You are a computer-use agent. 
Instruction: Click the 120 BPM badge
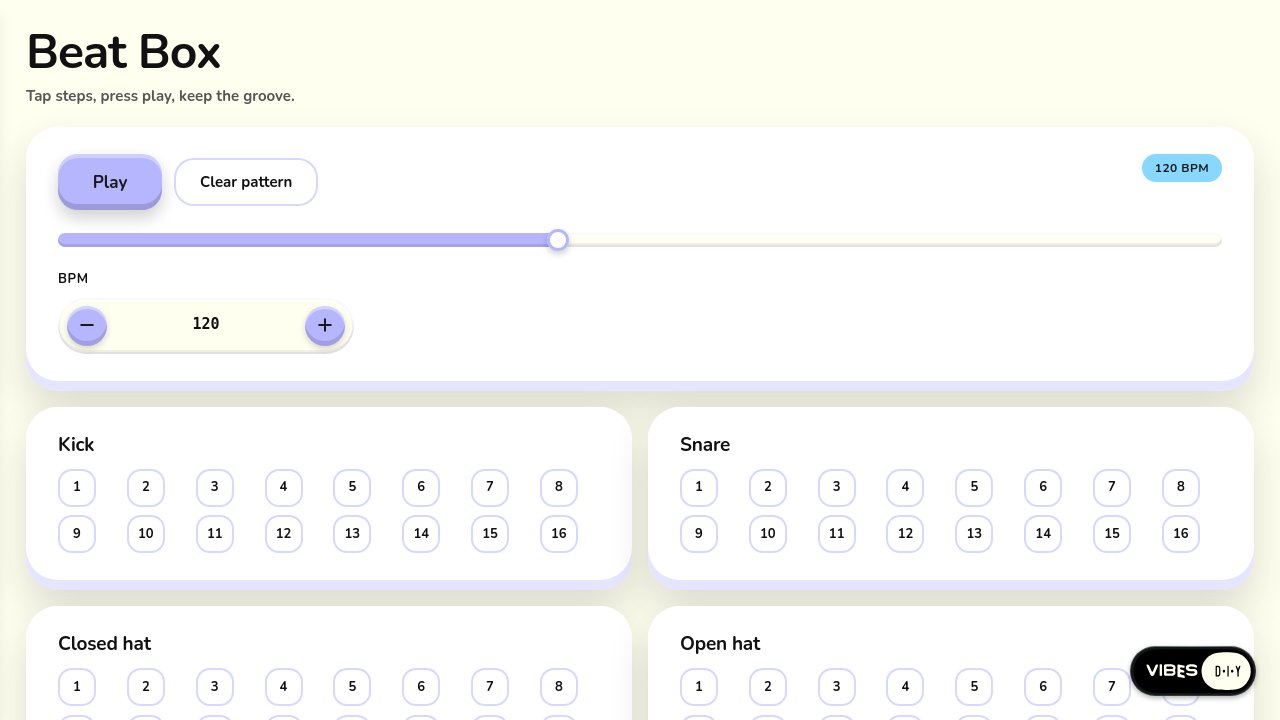click(x=1182, y=168)
